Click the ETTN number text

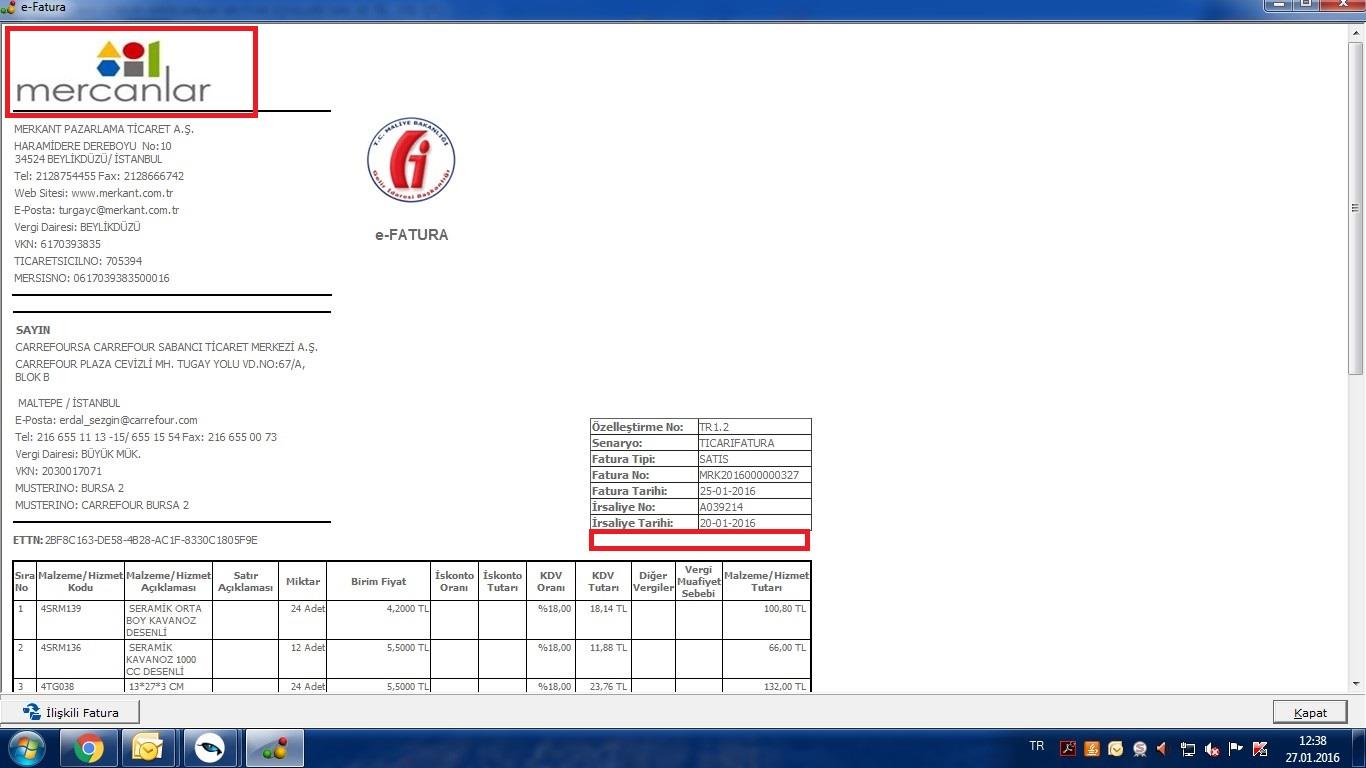tap(151, 540)
